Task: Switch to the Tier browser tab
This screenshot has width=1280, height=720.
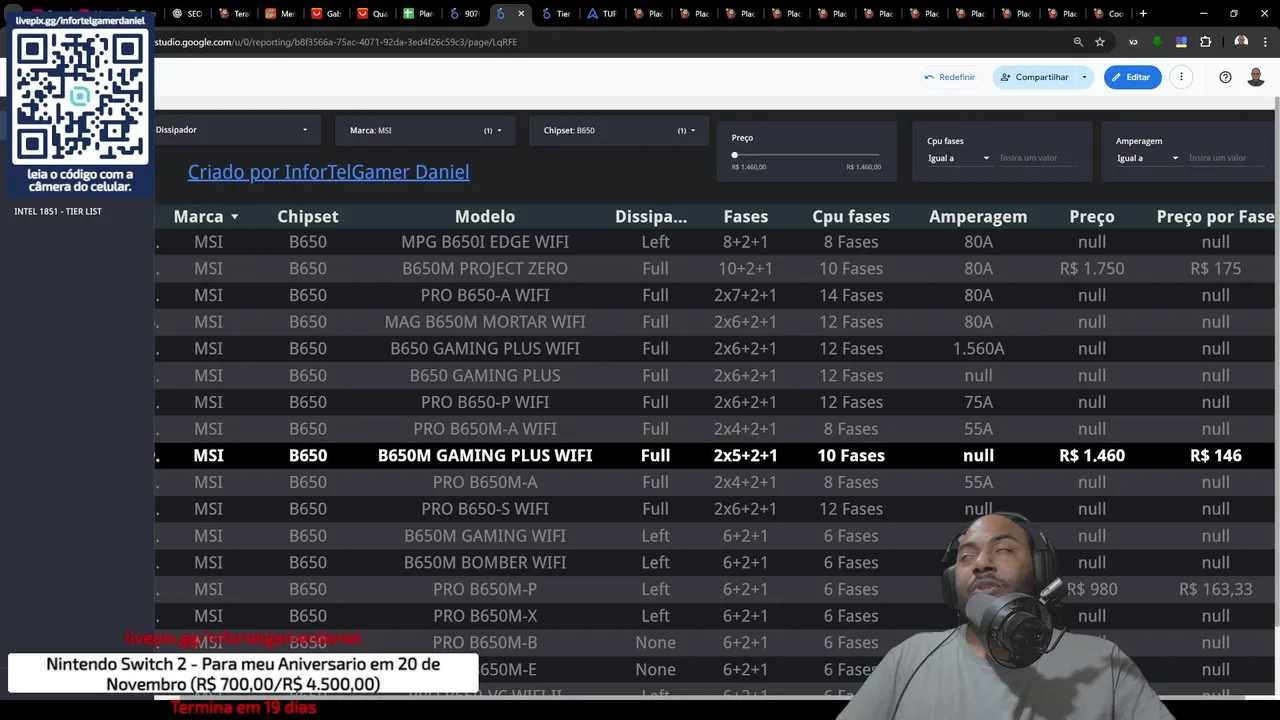Action: 556,14
